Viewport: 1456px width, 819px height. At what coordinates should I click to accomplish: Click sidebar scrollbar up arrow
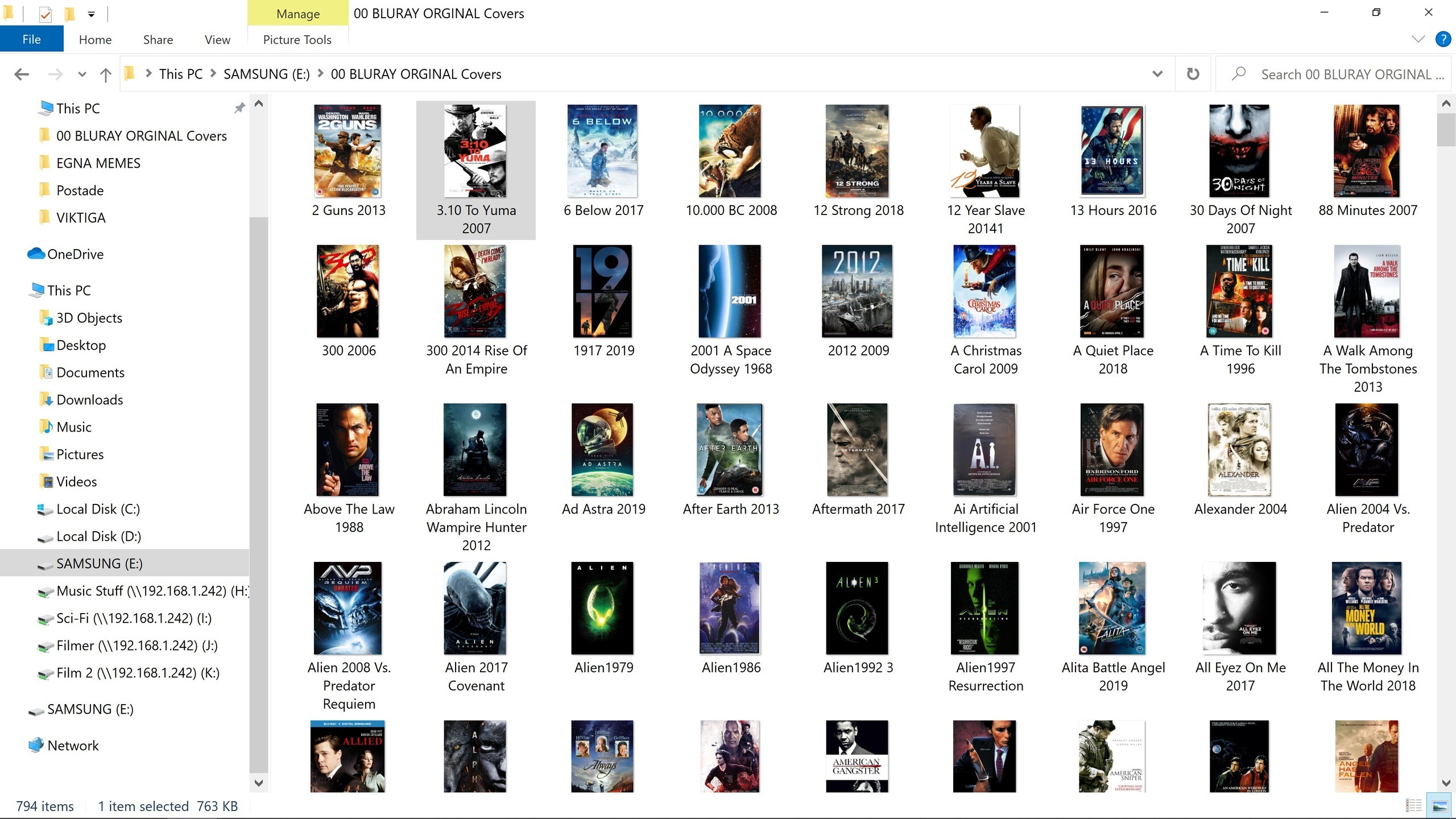[259, 104]
